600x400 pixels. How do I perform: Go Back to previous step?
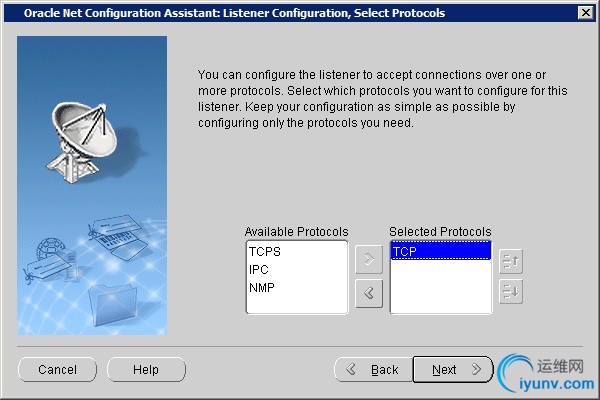coord(373,369)
